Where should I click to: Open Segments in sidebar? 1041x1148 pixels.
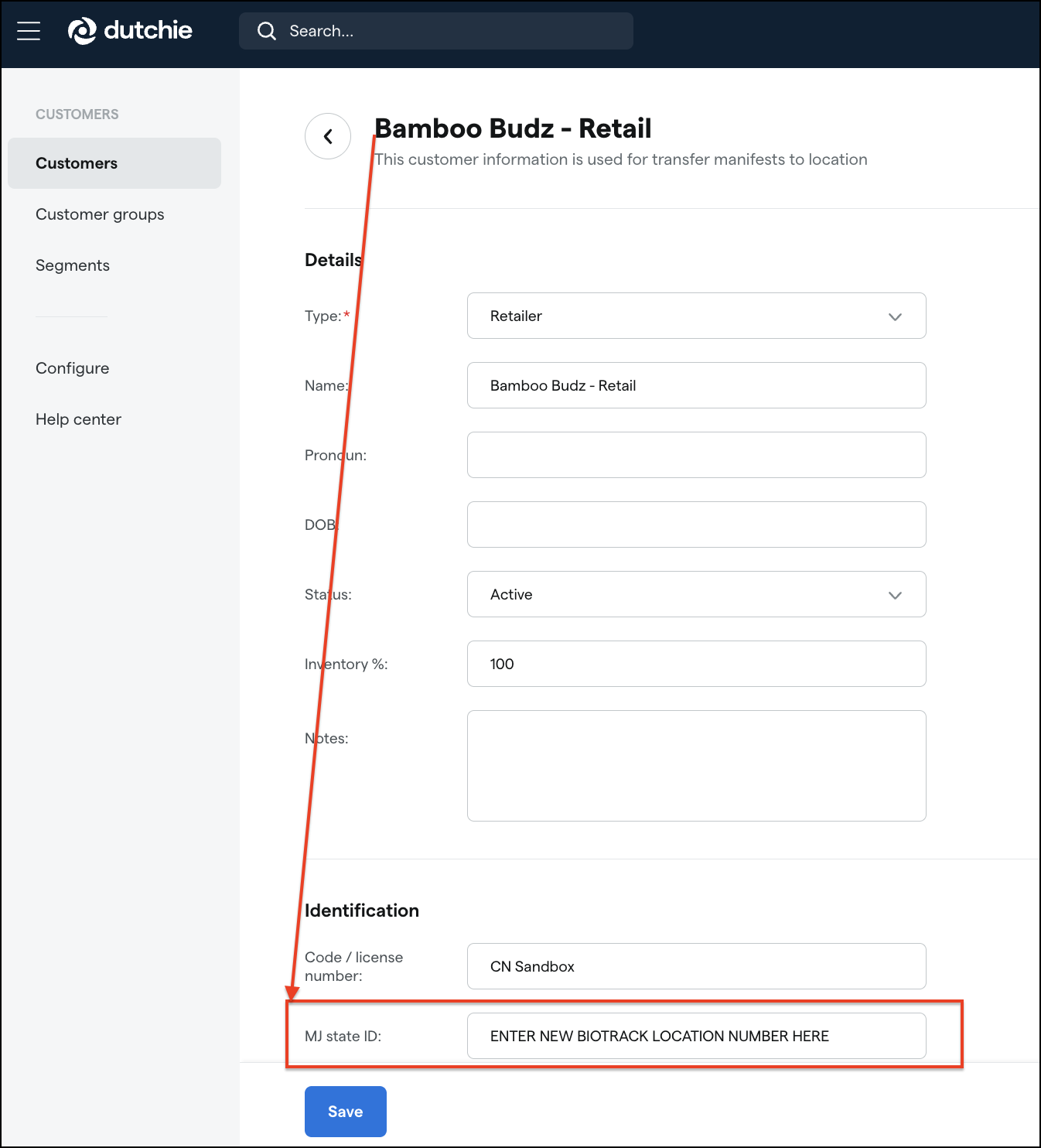(x=73, y=265)
